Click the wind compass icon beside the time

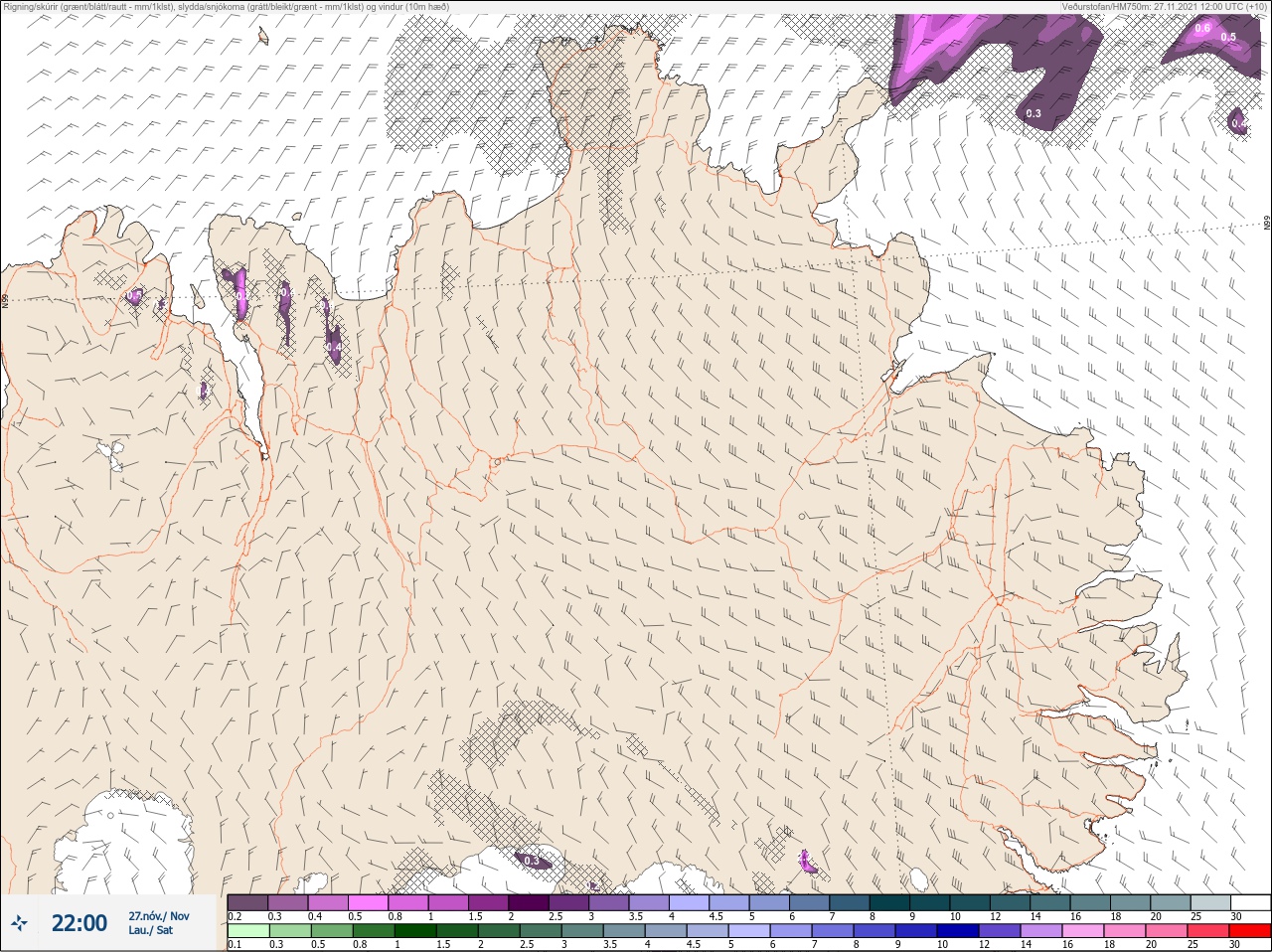[x=20, y=923]
